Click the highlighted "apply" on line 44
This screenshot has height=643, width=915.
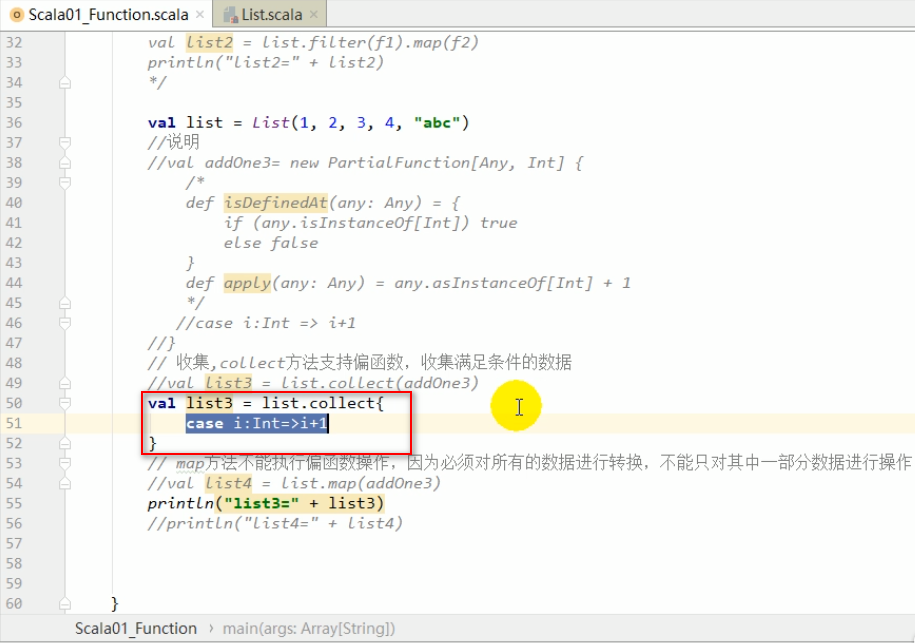click(x=247, y=283)
